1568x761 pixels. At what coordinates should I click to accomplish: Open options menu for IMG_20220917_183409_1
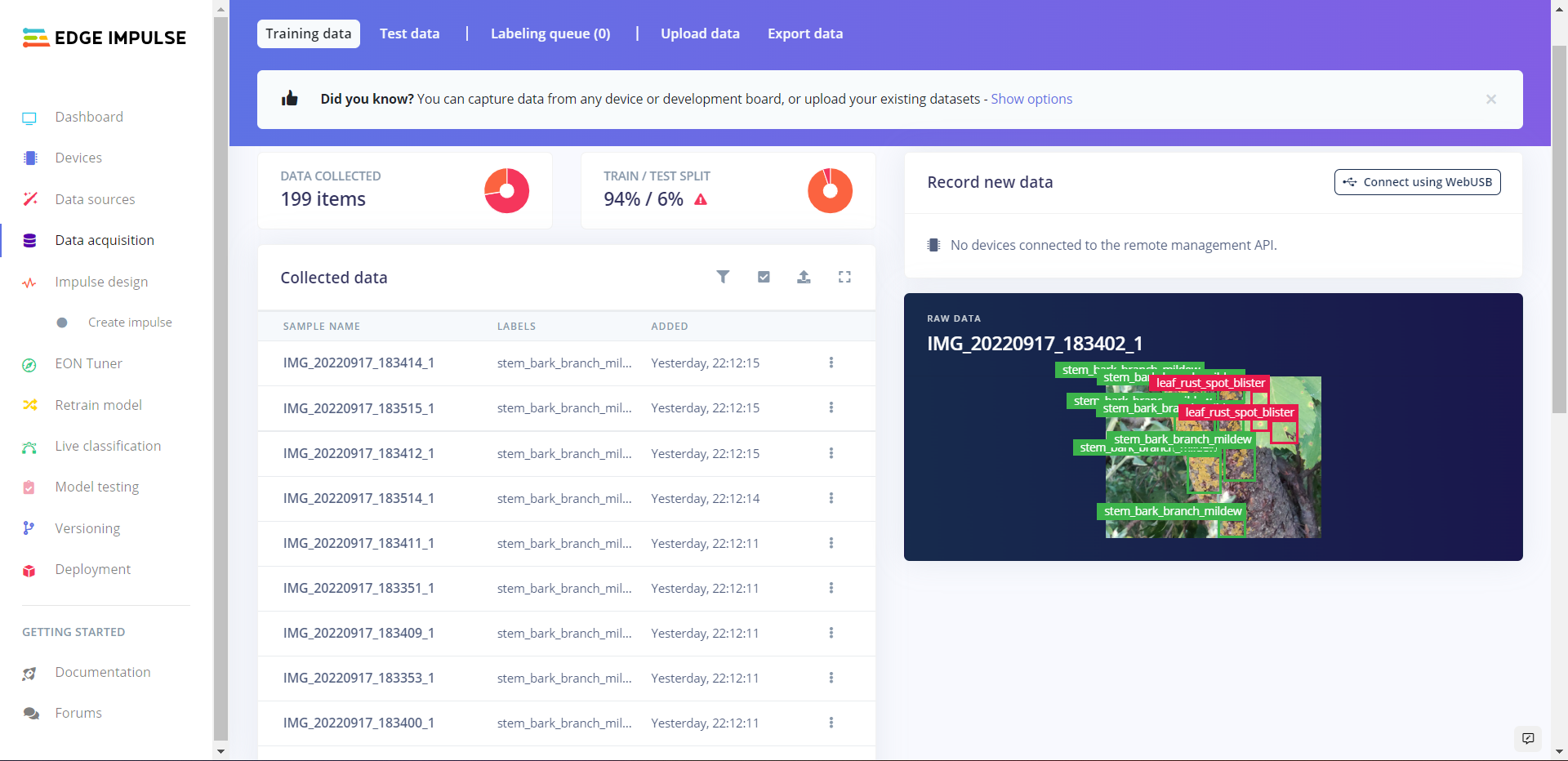[x=831, y=633]
